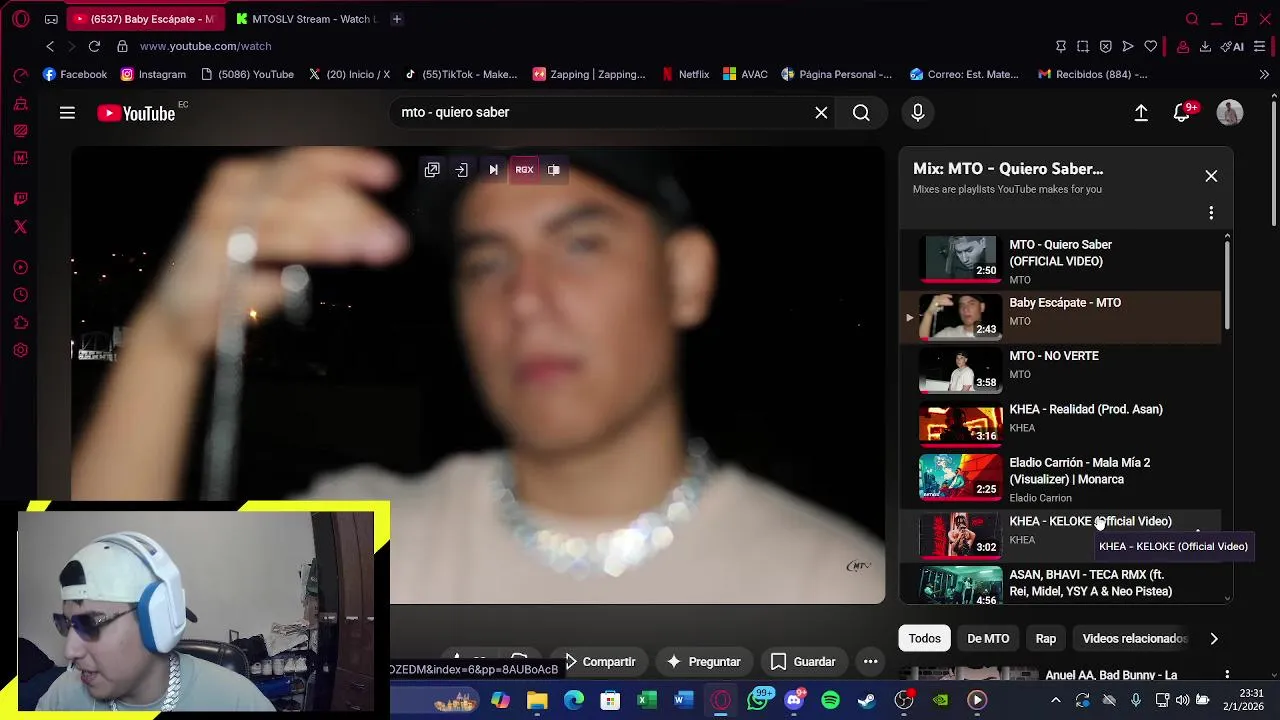Go to the YouTube home logo

(136, 113)
